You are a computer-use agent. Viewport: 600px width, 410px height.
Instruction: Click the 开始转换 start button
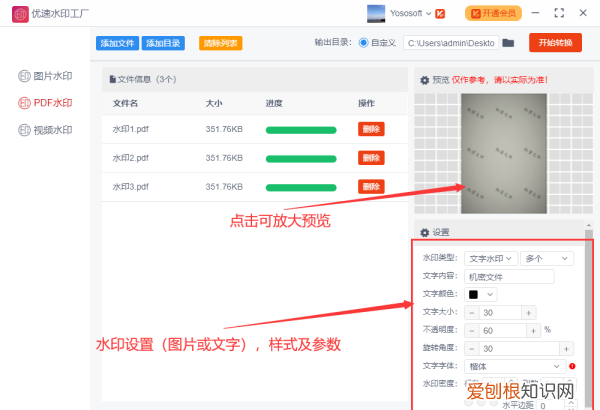(555, 42)
